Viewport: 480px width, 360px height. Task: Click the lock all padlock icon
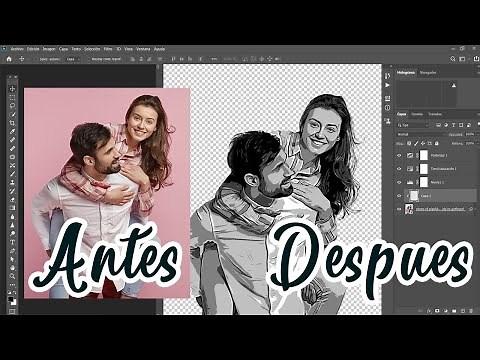click(x=437, y=143)
